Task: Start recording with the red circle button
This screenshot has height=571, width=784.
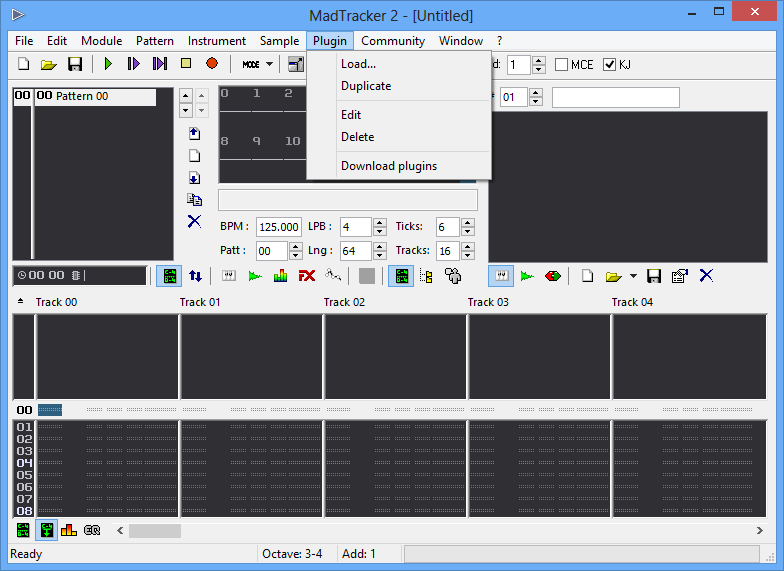Action: click(x=212, y=64)
